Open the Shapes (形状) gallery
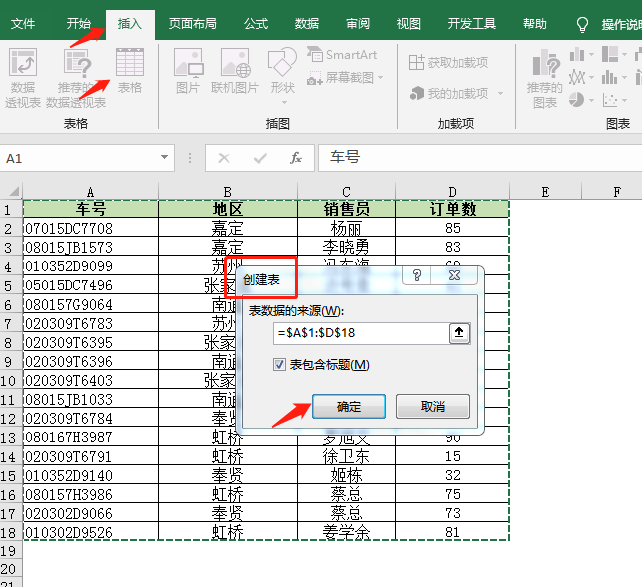 pos(283,70)
